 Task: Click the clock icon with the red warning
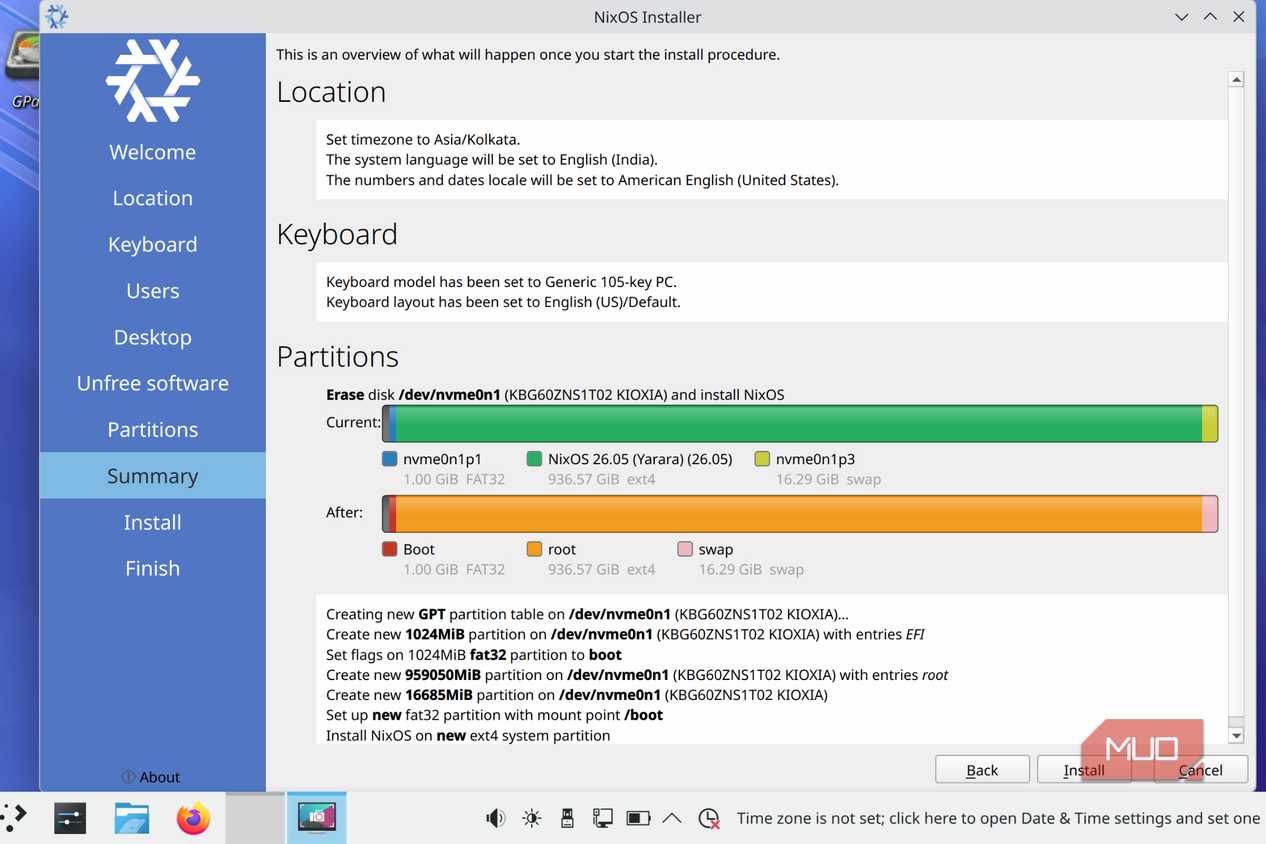click(x=709, y=818)
